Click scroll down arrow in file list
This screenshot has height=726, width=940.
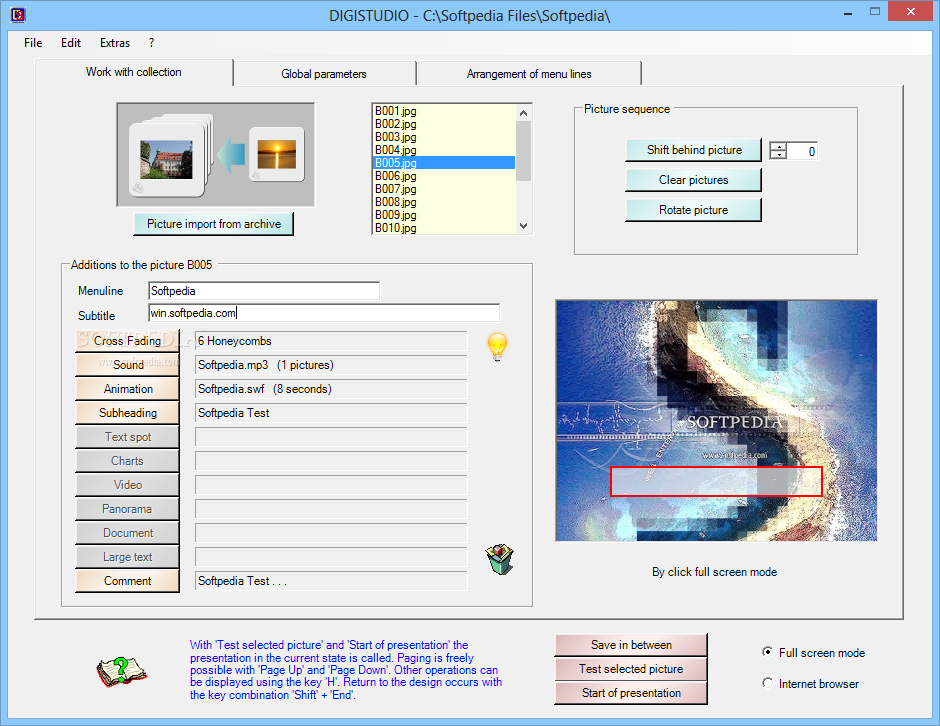point(523,226)
